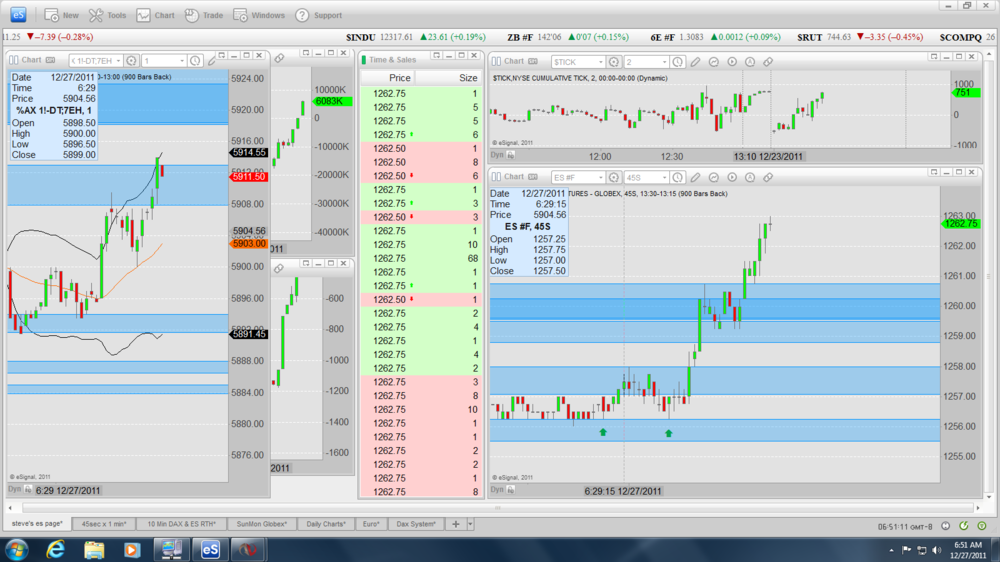The height and width of the screenshot is (562, 1000).
Task: Open the Chart menu in top bar
Action: coord(156,15)
